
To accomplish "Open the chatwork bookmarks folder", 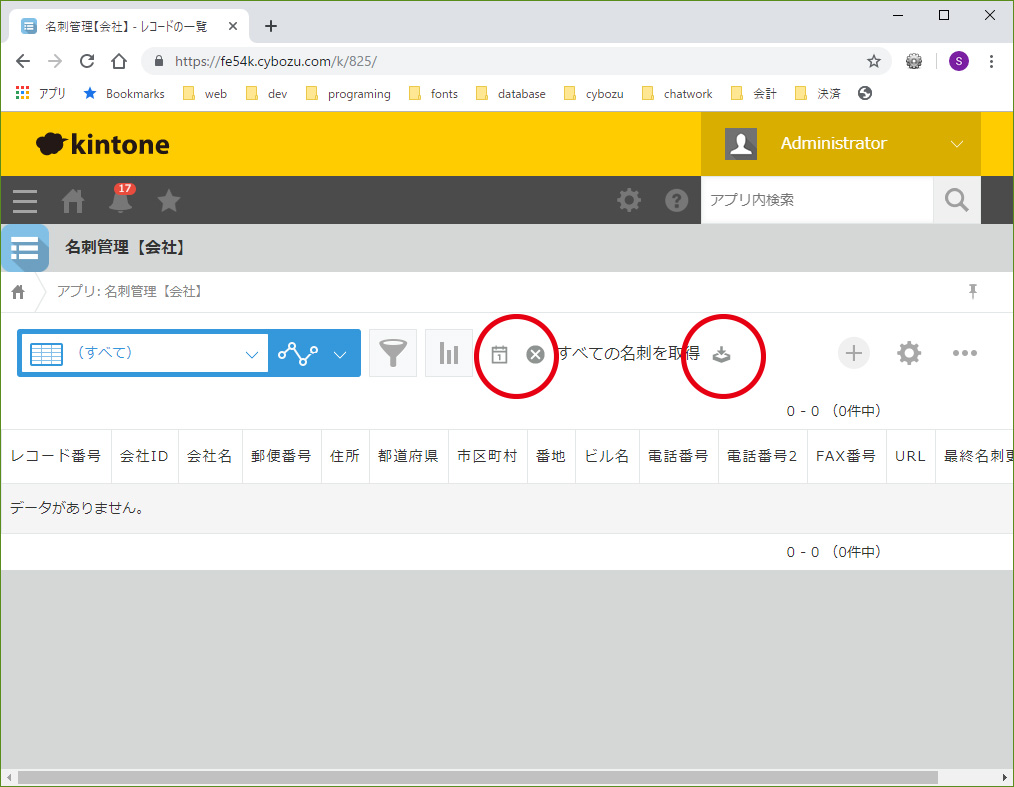I will tap(677, 93).
